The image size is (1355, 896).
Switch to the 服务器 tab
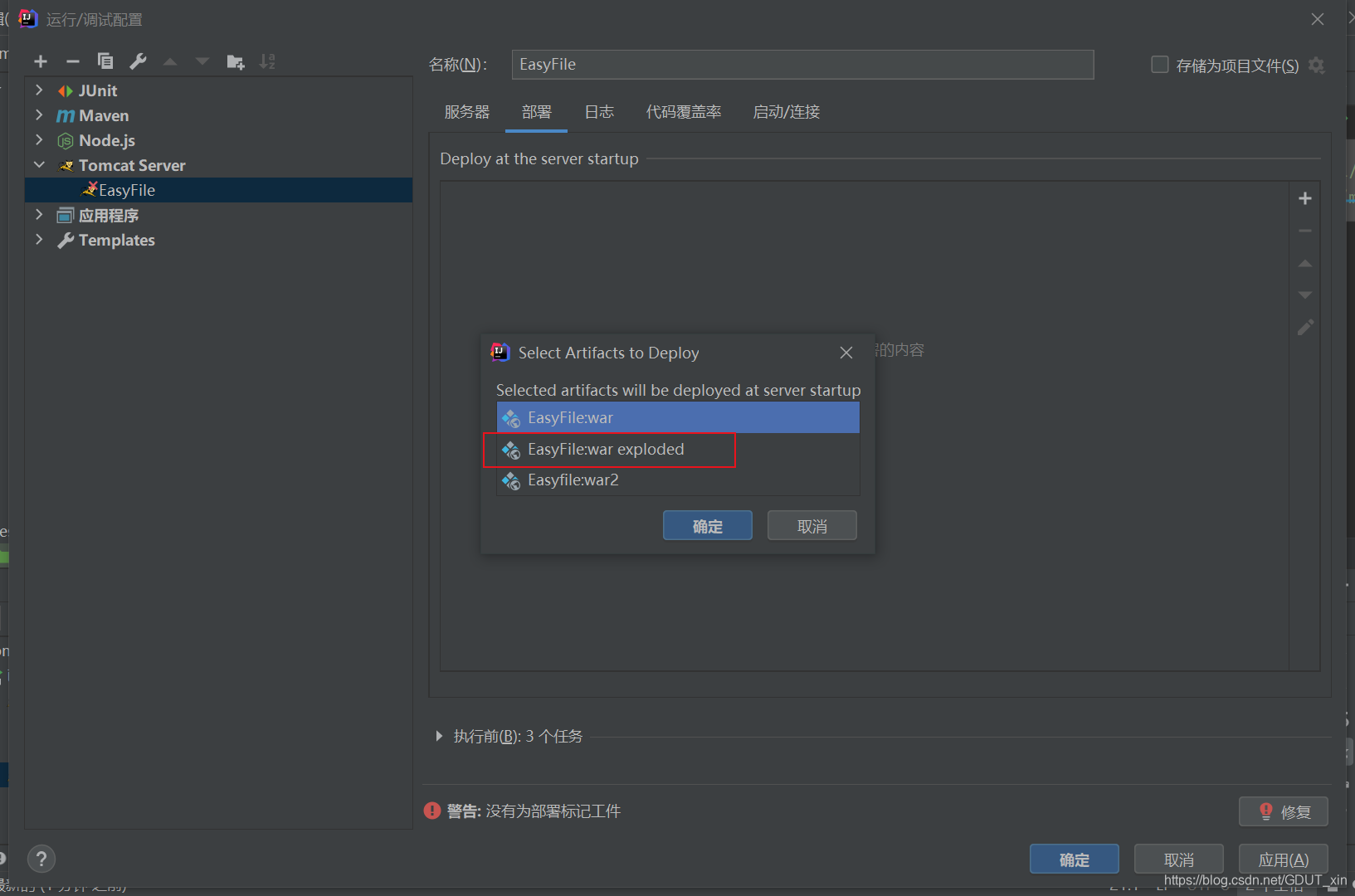(467, 112)
